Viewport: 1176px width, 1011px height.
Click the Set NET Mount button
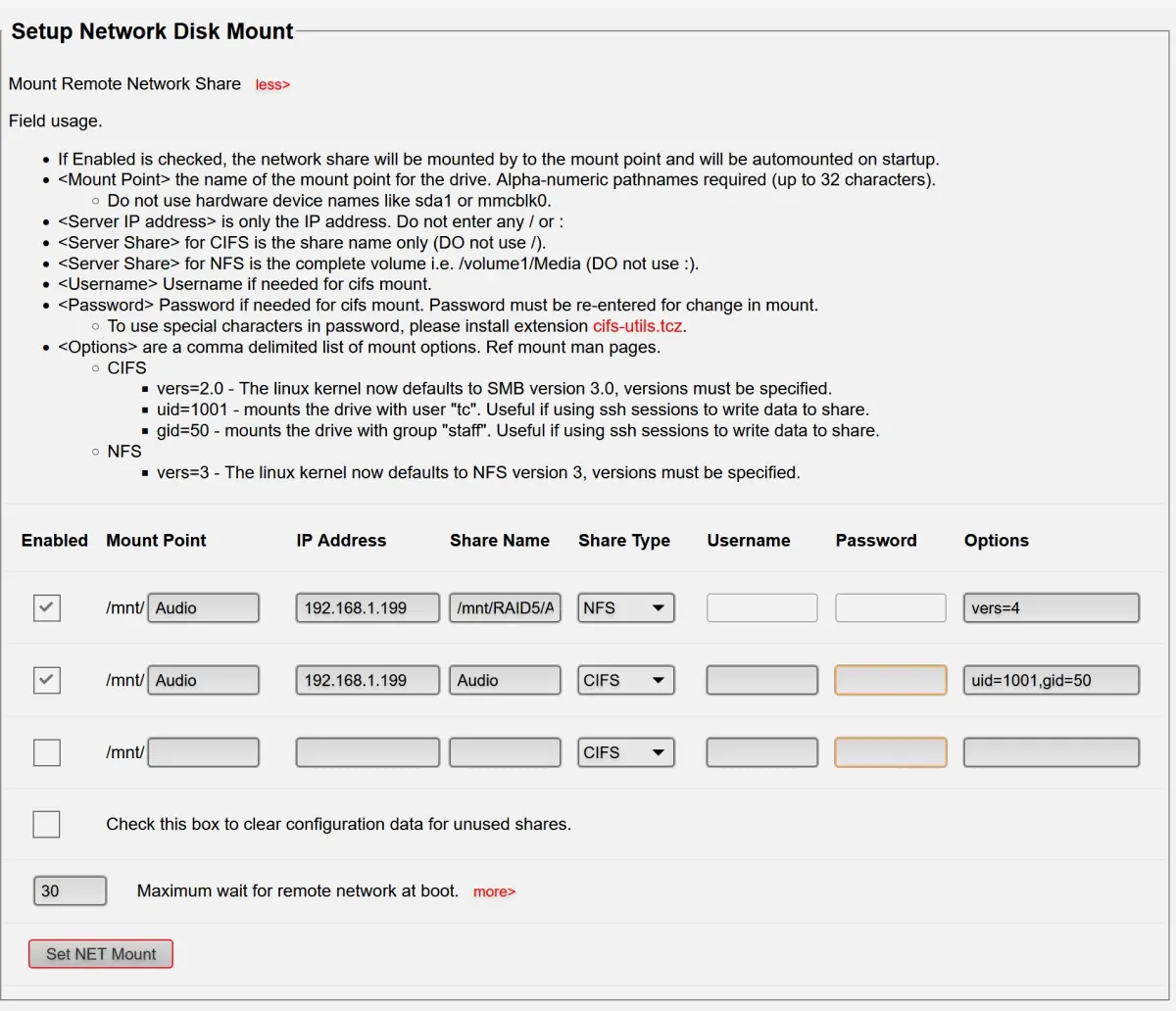101,954
